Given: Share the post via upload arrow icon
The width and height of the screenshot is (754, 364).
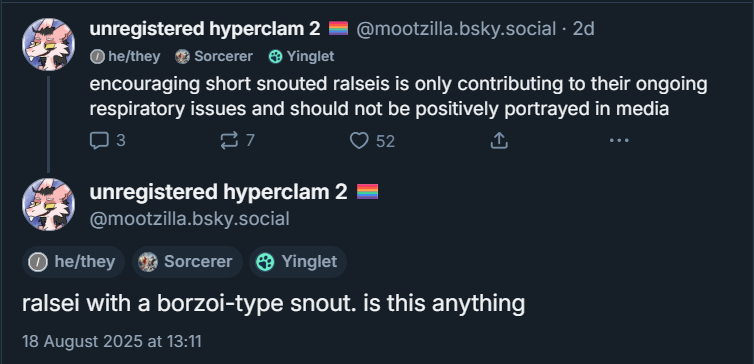Looking at the screenshot, I should (499, 141).
